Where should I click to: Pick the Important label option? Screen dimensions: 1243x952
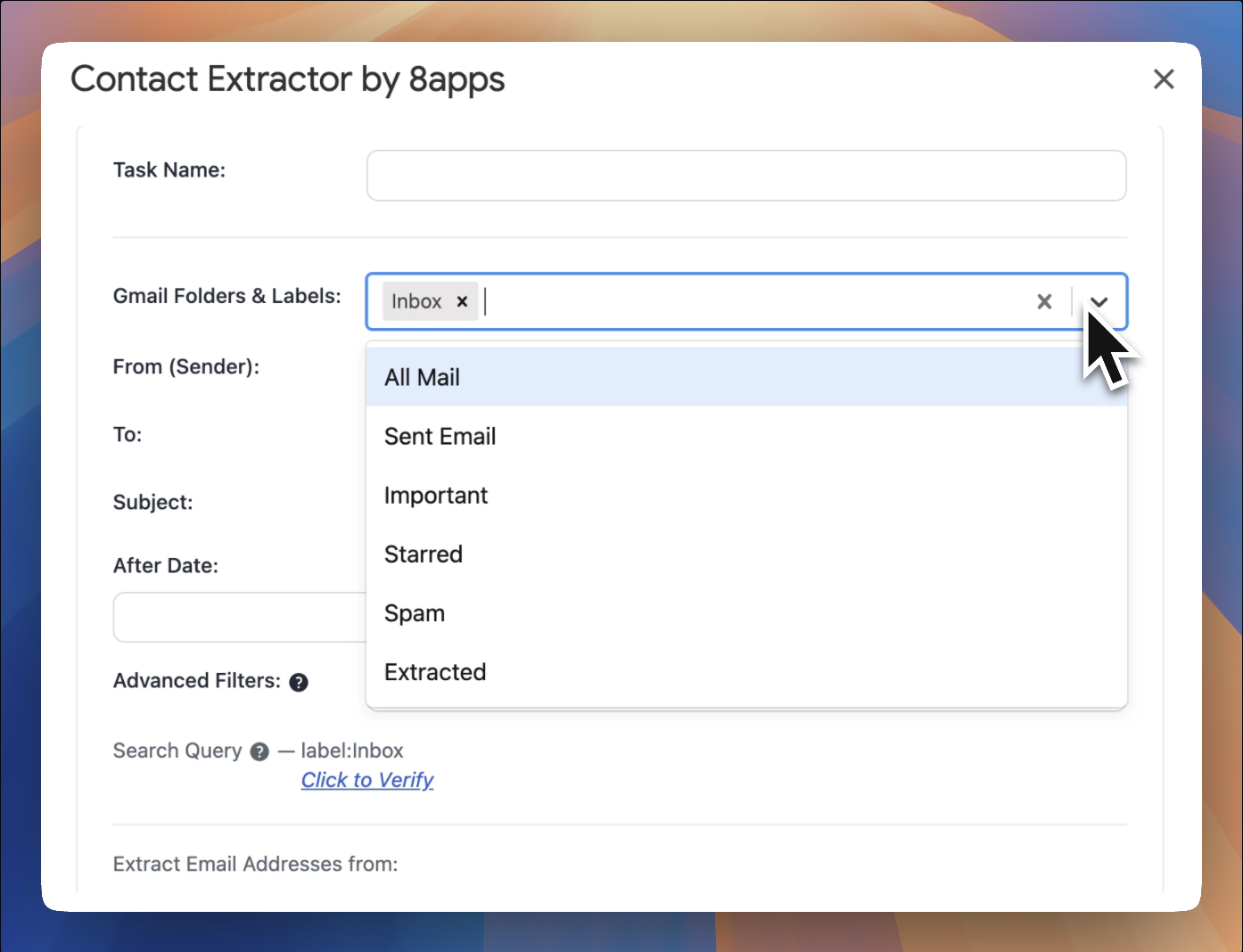click(746, 495)
